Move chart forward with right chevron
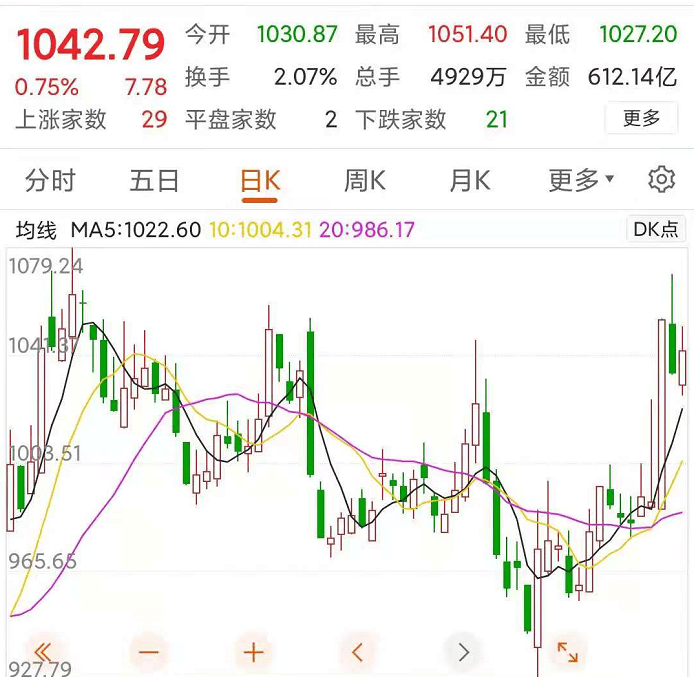This screenshot has width=694, height=677. pos(463,653)
